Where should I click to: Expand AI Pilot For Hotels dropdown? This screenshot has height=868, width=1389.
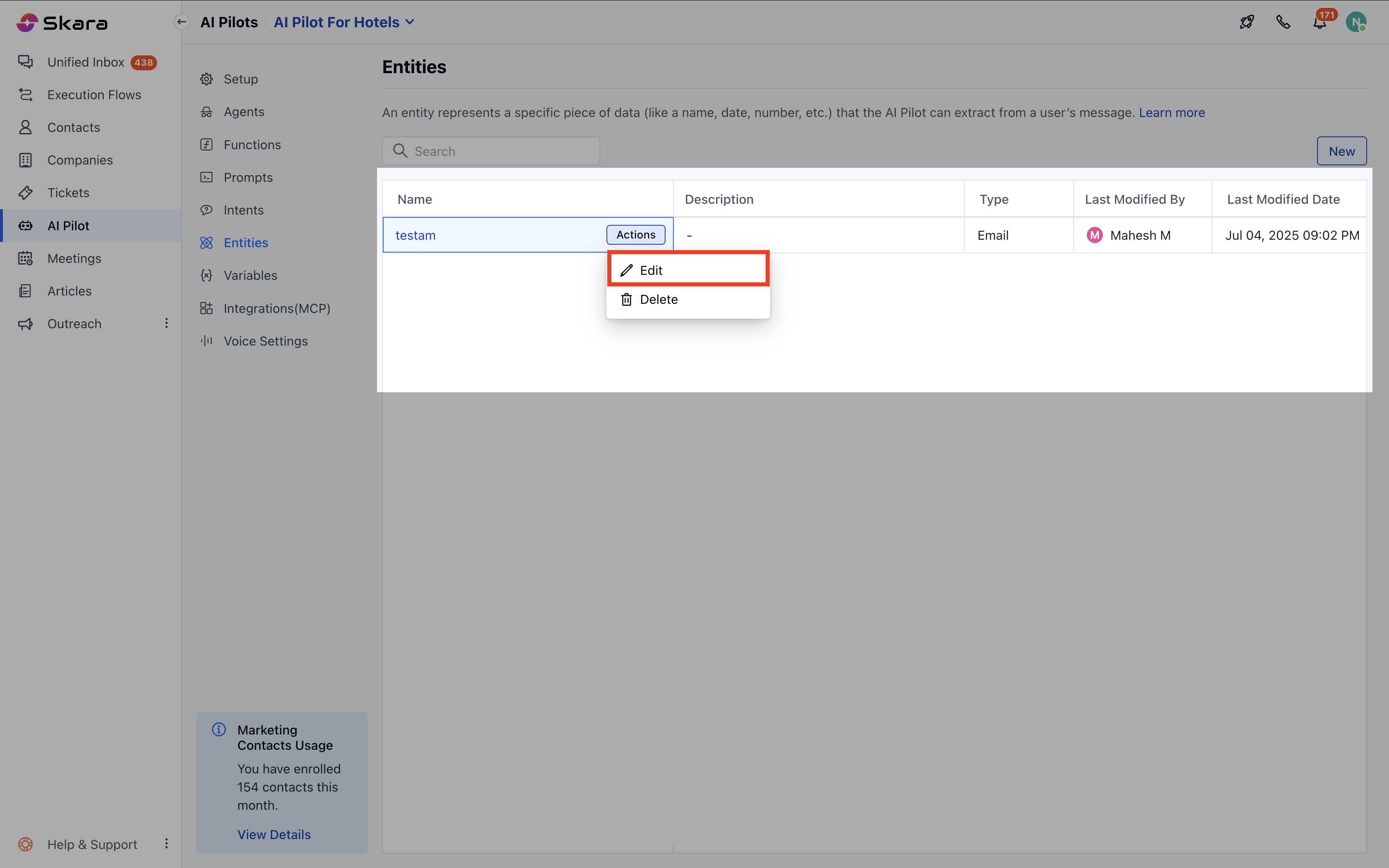coord(410,22)
